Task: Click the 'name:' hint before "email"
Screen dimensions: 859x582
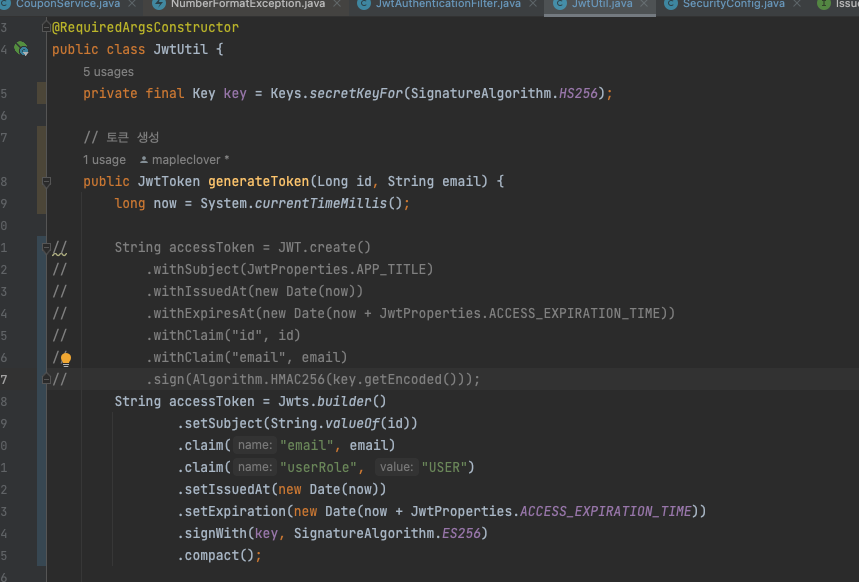Action: [x=255, y=445]
